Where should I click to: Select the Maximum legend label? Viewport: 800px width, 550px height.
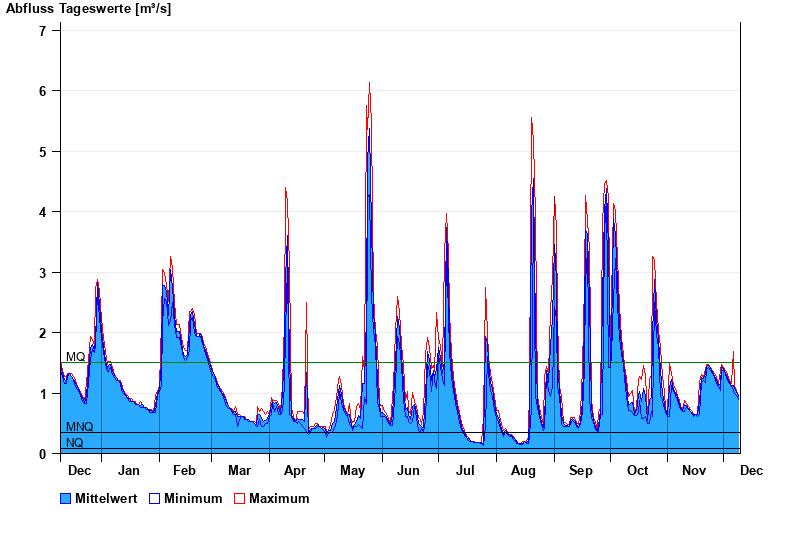[279, 498]
